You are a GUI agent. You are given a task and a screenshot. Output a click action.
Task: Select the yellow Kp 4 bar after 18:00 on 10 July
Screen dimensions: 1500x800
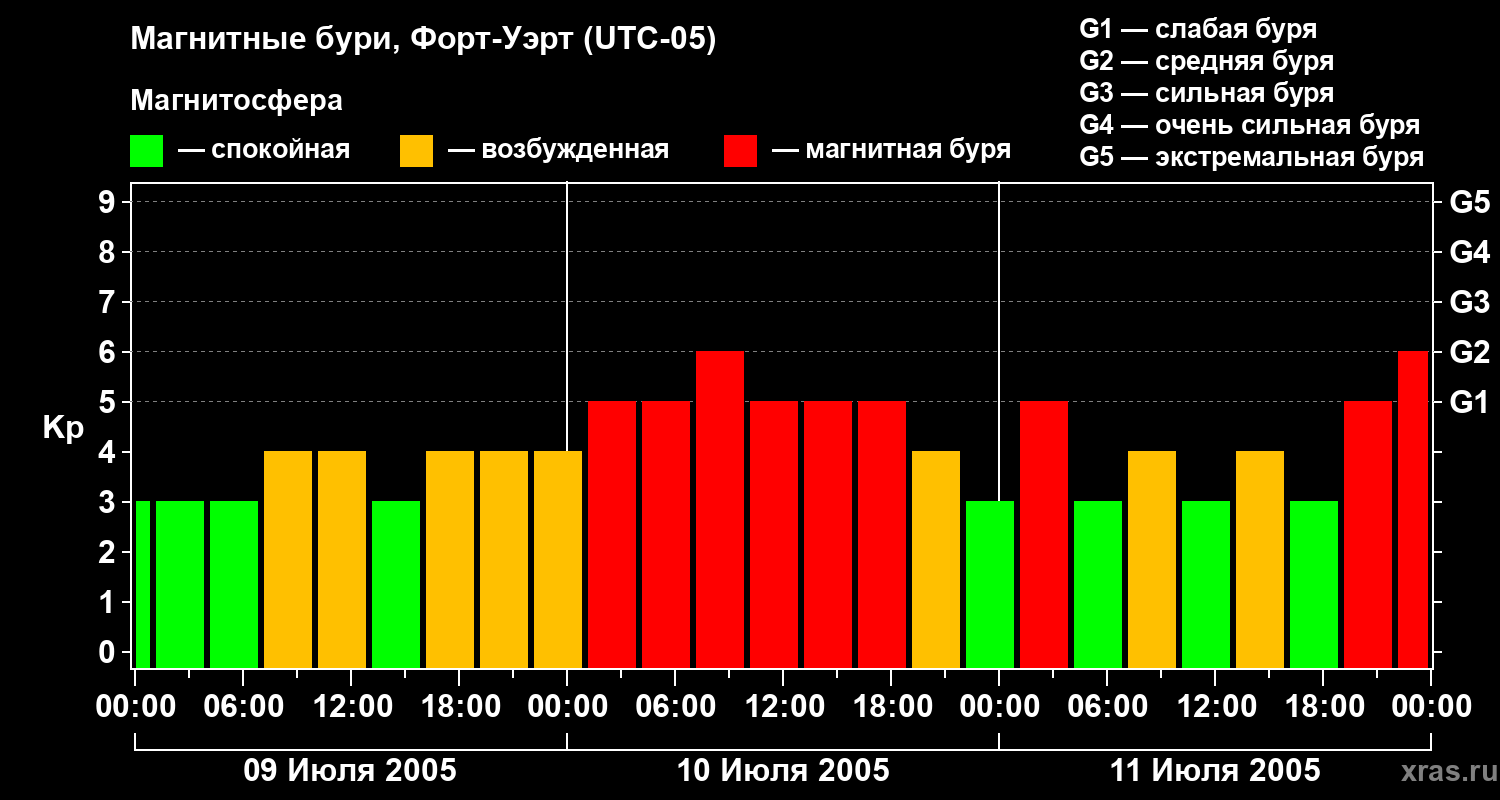tap(936, 560)
